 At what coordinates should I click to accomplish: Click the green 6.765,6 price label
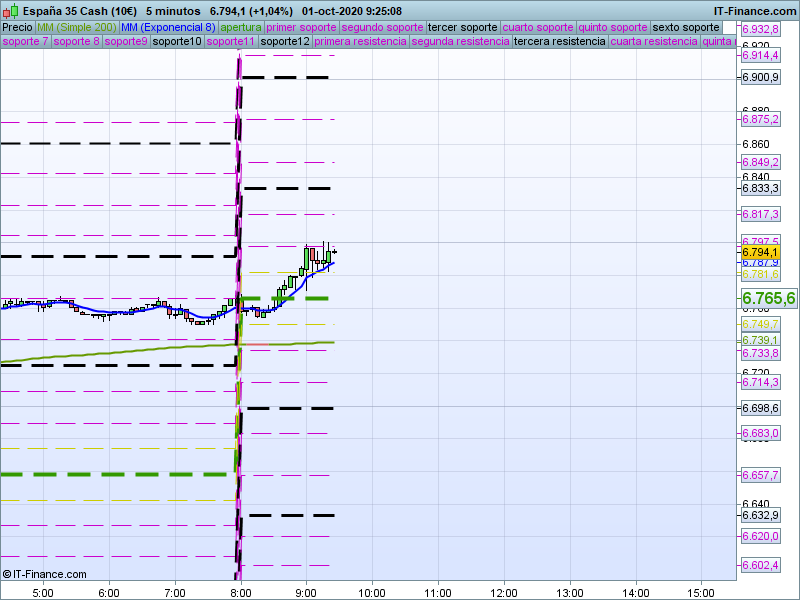767,298
